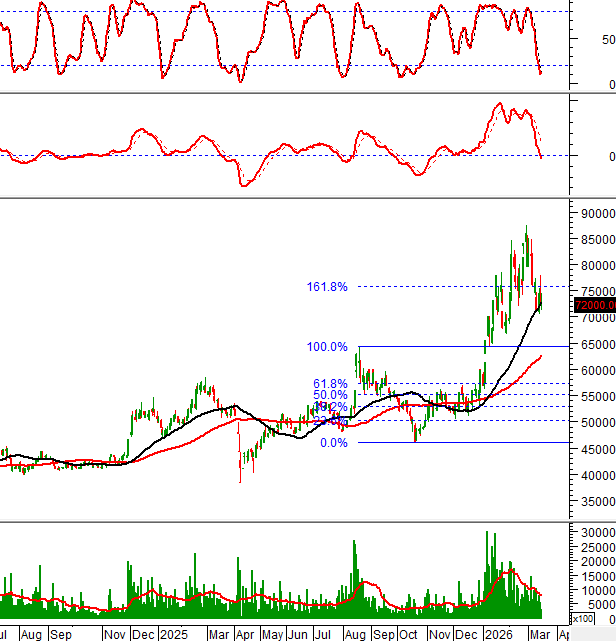Screen dimensions: 616x641
Task: Click the Aug label at far left of time axis
Action: click(x=31, y=634)
